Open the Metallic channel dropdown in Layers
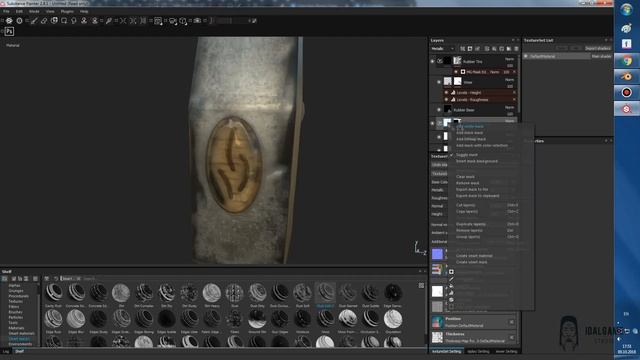The height and width of the screenshot is (360, 640). tap(442, 49)
